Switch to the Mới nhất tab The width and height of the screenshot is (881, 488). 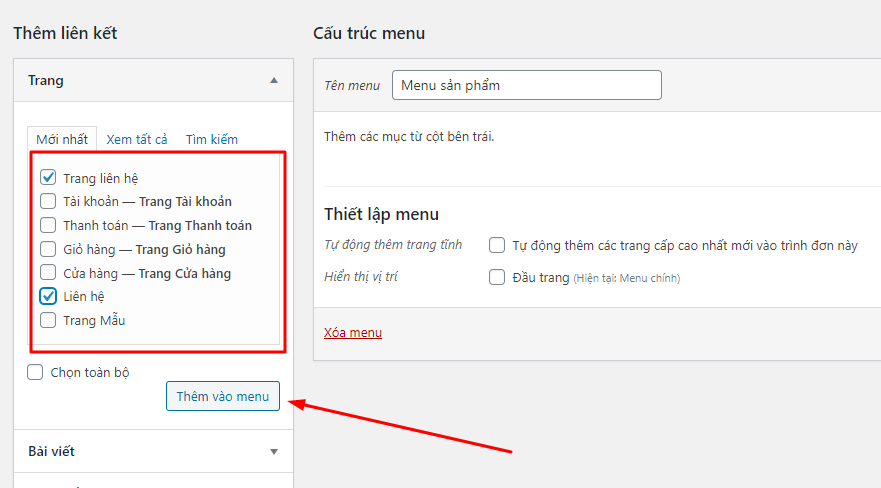click(x=62, y=139)
